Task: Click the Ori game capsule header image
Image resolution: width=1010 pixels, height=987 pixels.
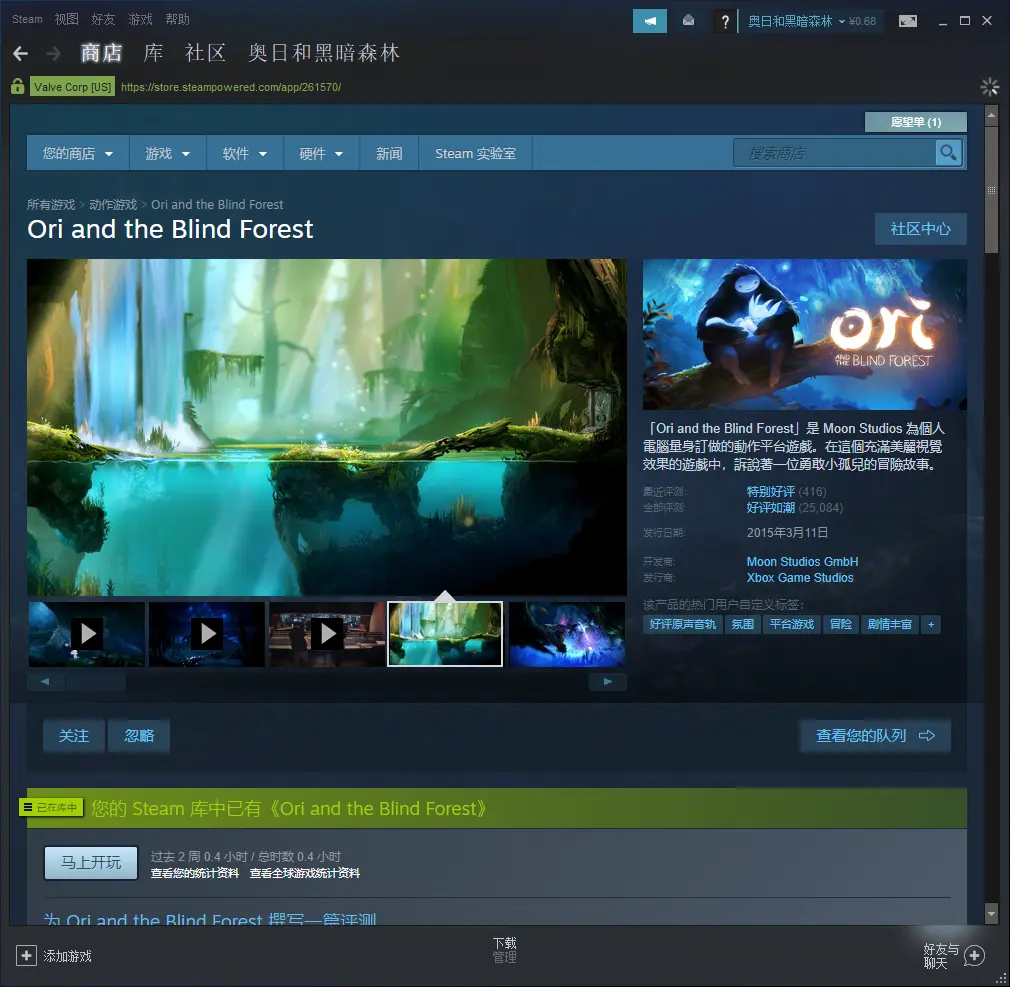Action: coord(805,334)
